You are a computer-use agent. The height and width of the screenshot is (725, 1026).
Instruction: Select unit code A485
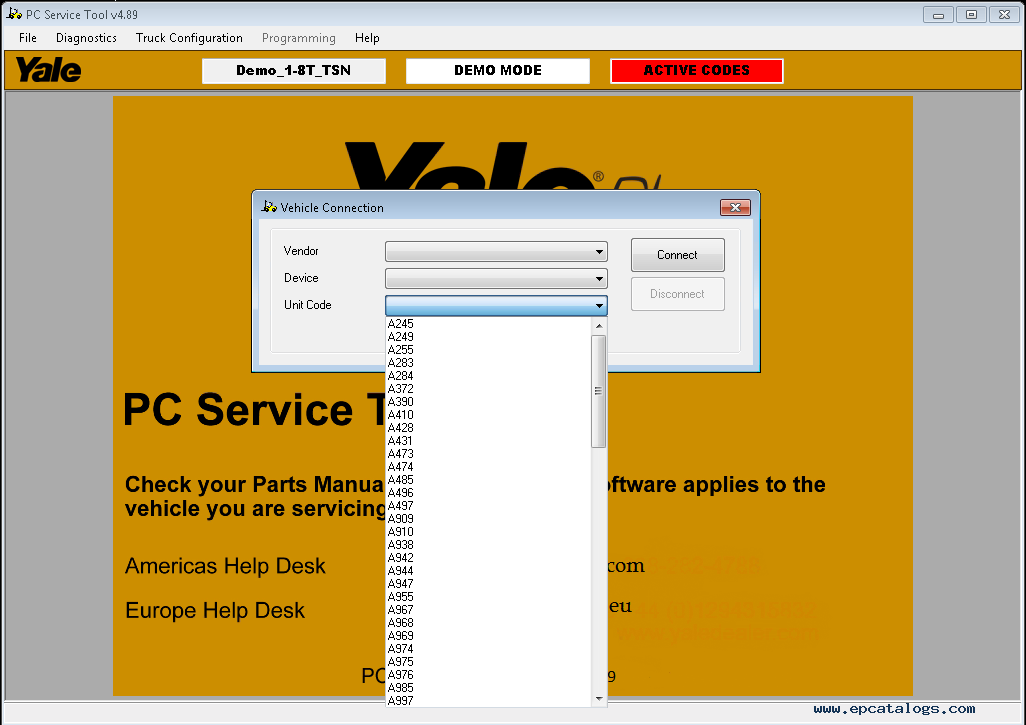tap(488, 480)
